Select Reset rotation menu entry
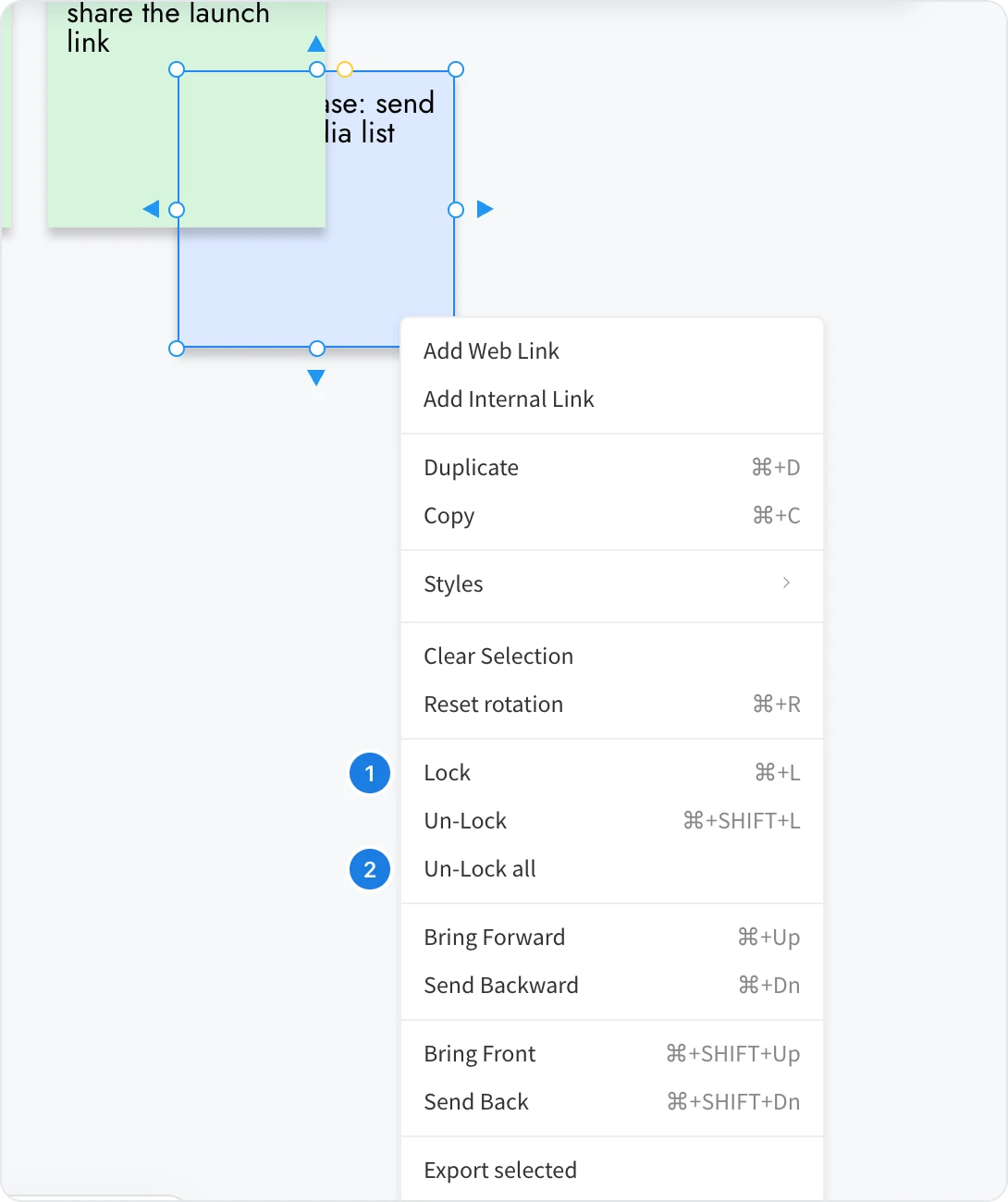 pos(611,705)
